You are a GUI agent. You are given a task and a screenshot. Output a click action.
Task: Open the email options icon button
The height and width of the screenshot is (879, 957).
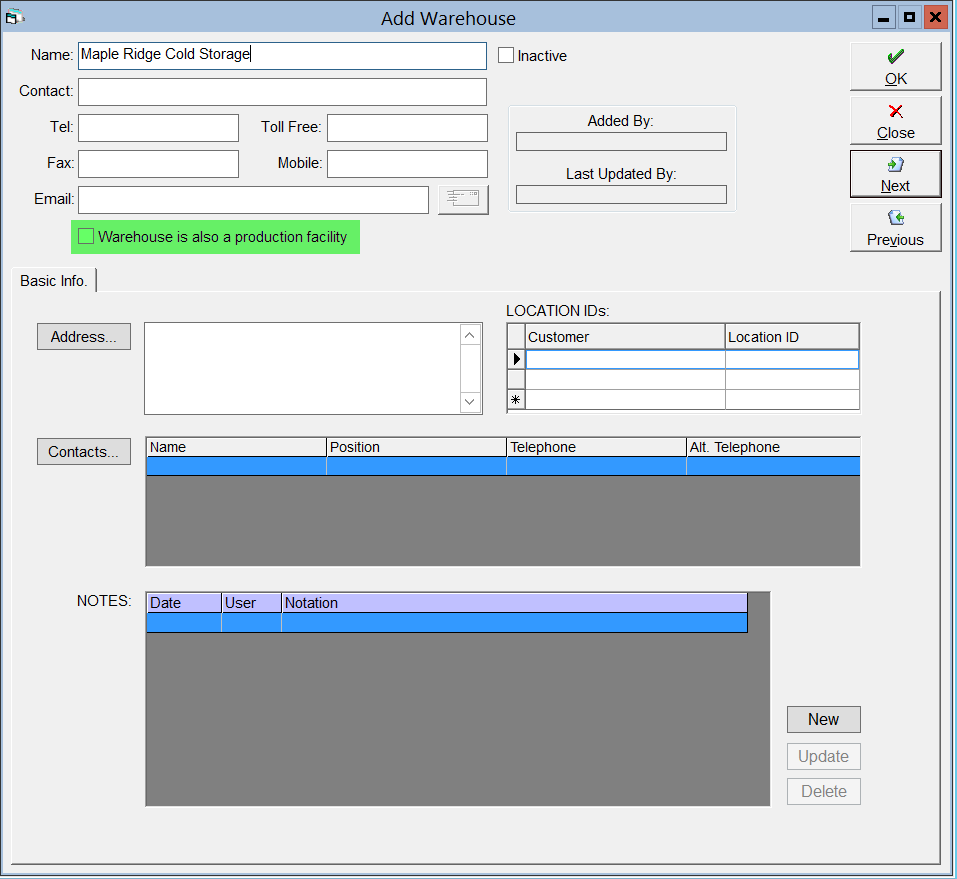[x=463, y=200]
